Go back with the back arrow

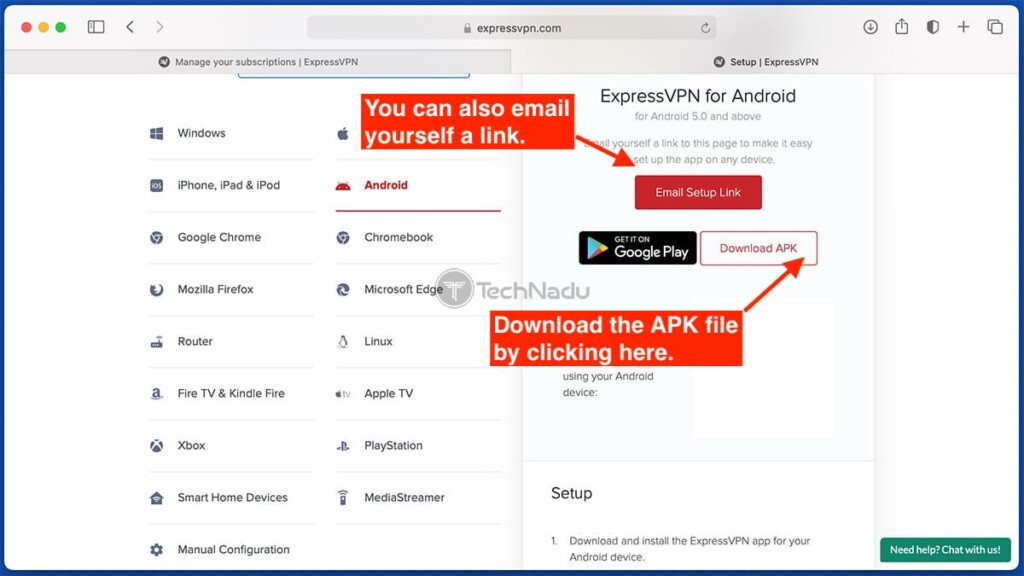[130, 27]
